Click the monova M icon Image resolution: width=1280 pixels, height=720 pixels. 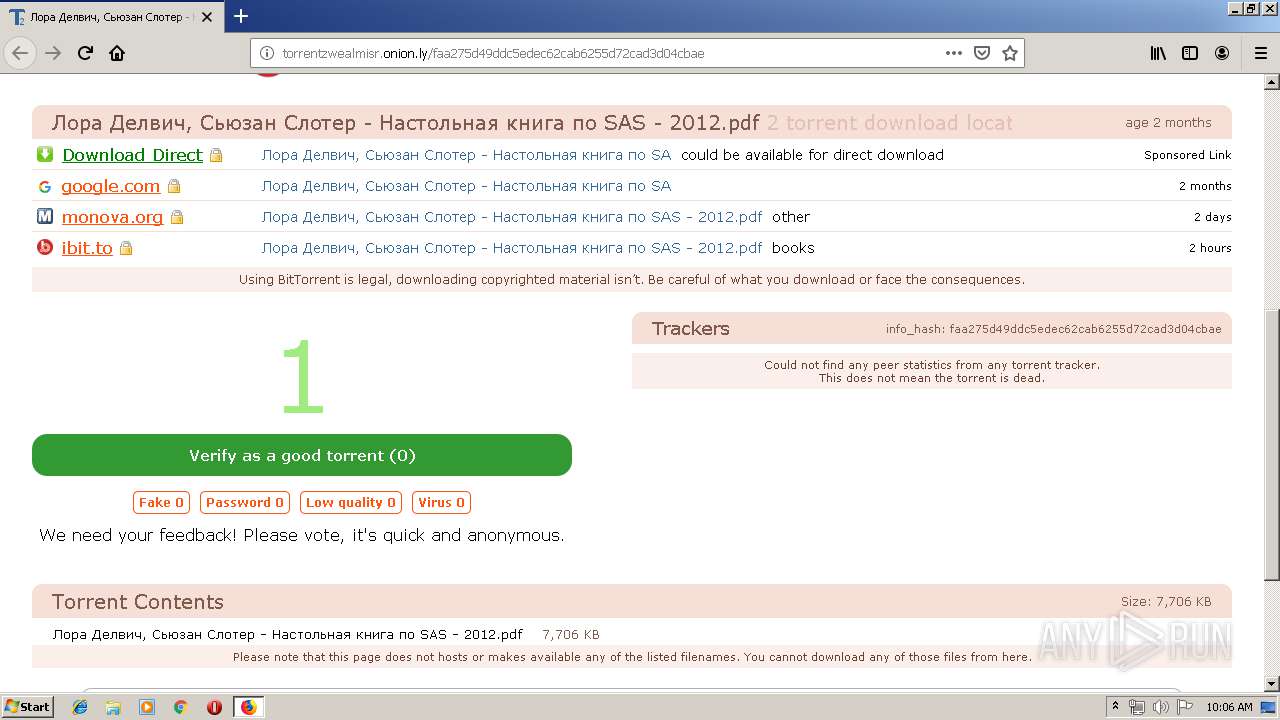45,216
